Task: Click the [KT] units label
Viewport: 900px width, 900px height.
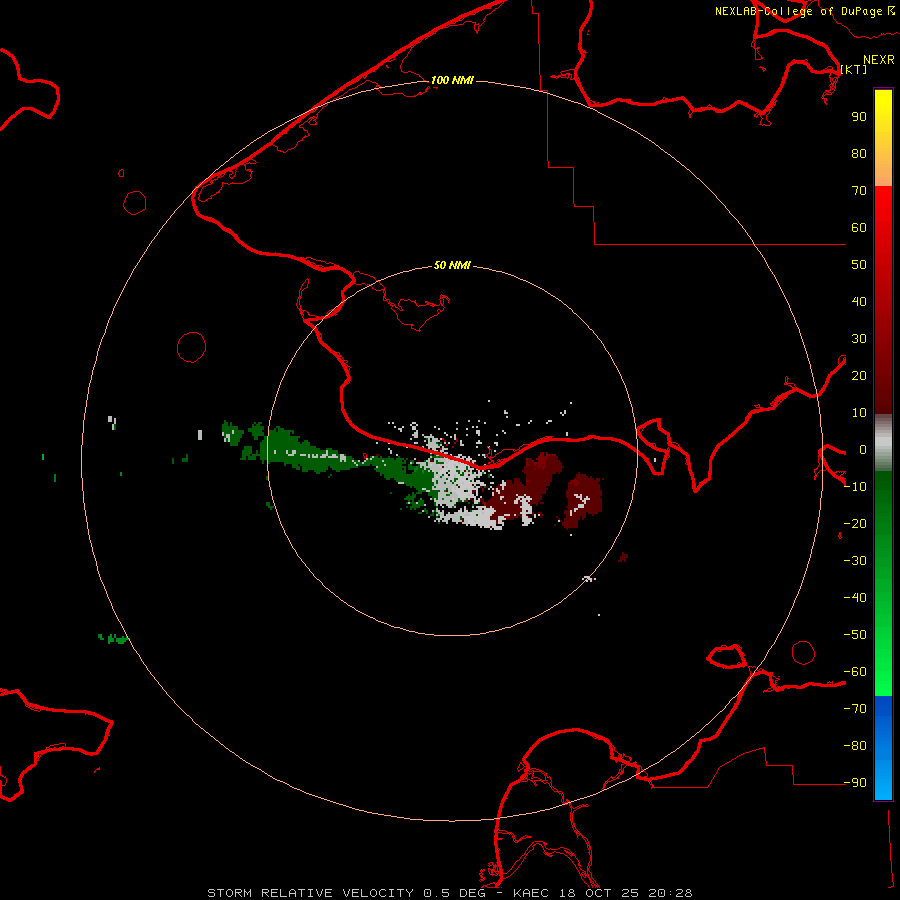Action: 854,69
